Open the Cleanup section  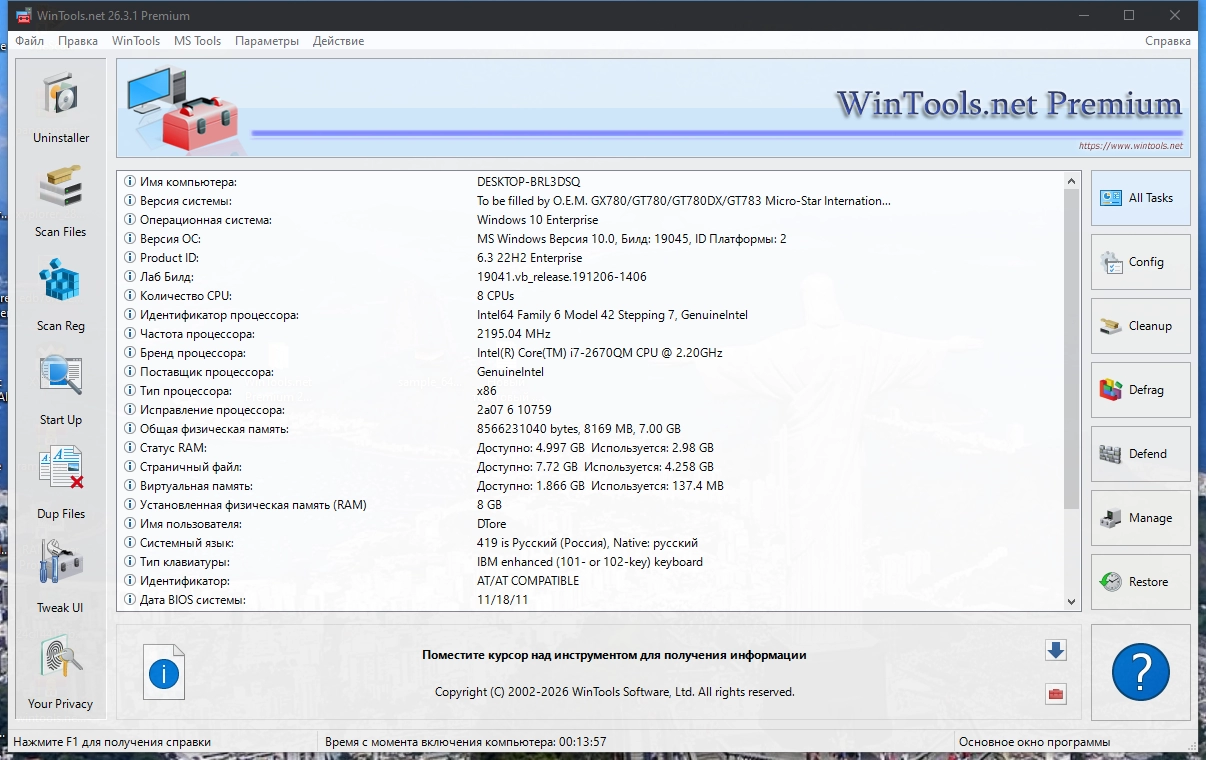[x=1141, y=326]
